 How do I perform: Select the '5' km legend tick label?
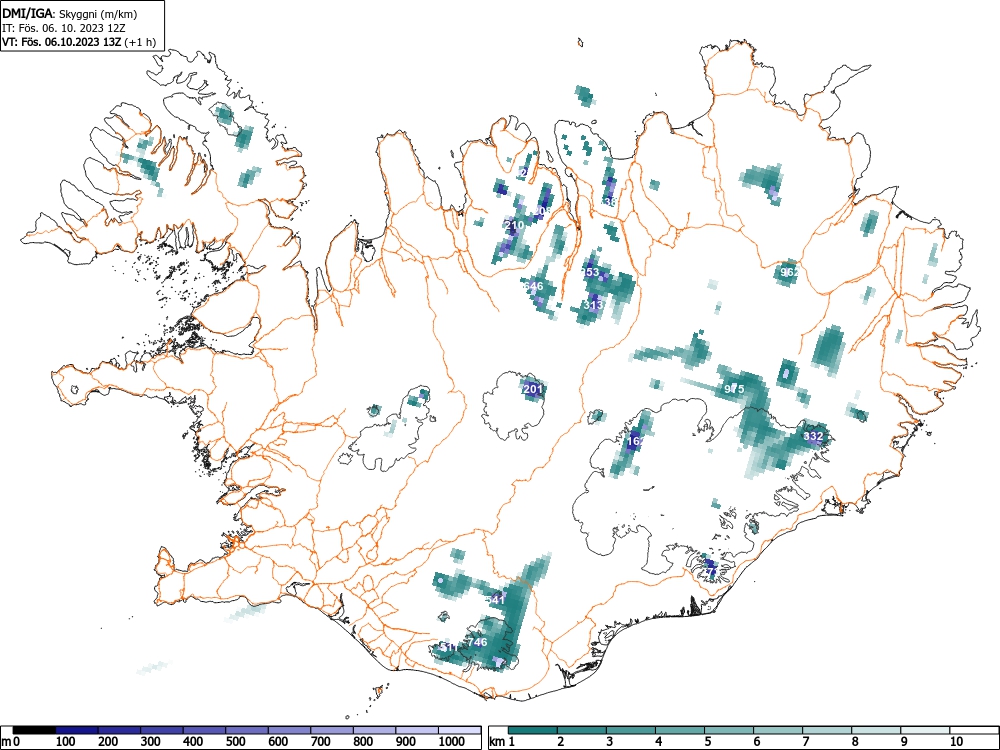(708, 742)
